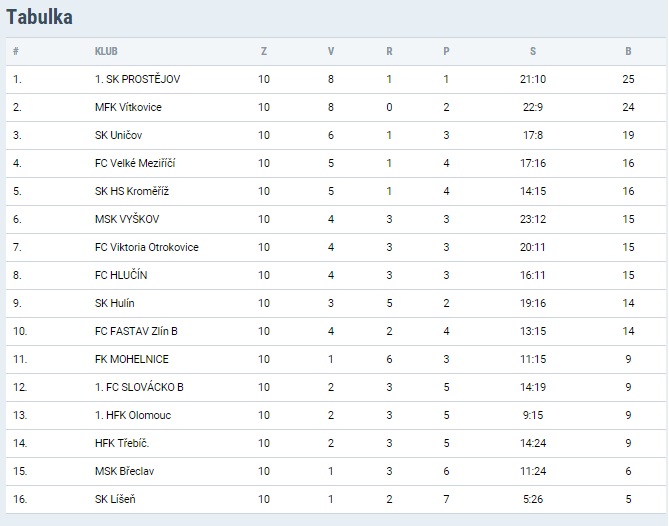Click 1. HFK Olomouc club name

(x=128, y=415)
